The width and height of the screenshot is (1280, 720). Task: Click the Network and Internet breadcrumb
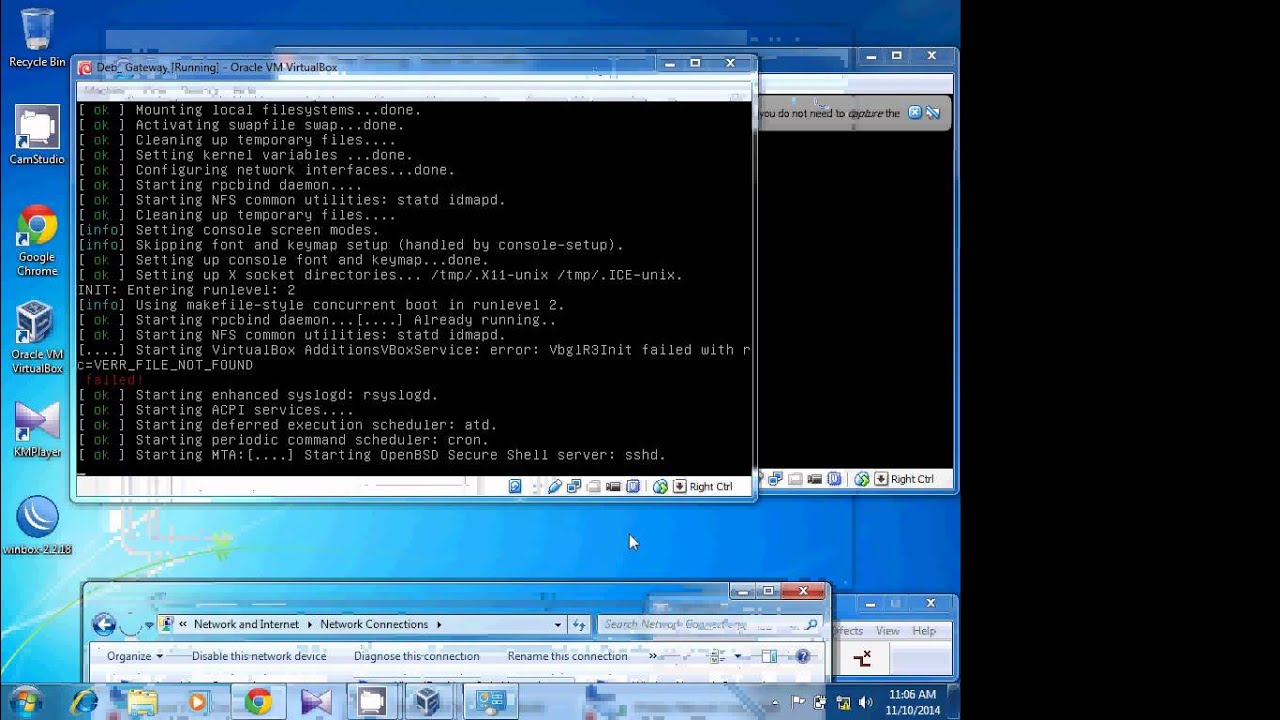pyautogui.click(x=246, y=624)
